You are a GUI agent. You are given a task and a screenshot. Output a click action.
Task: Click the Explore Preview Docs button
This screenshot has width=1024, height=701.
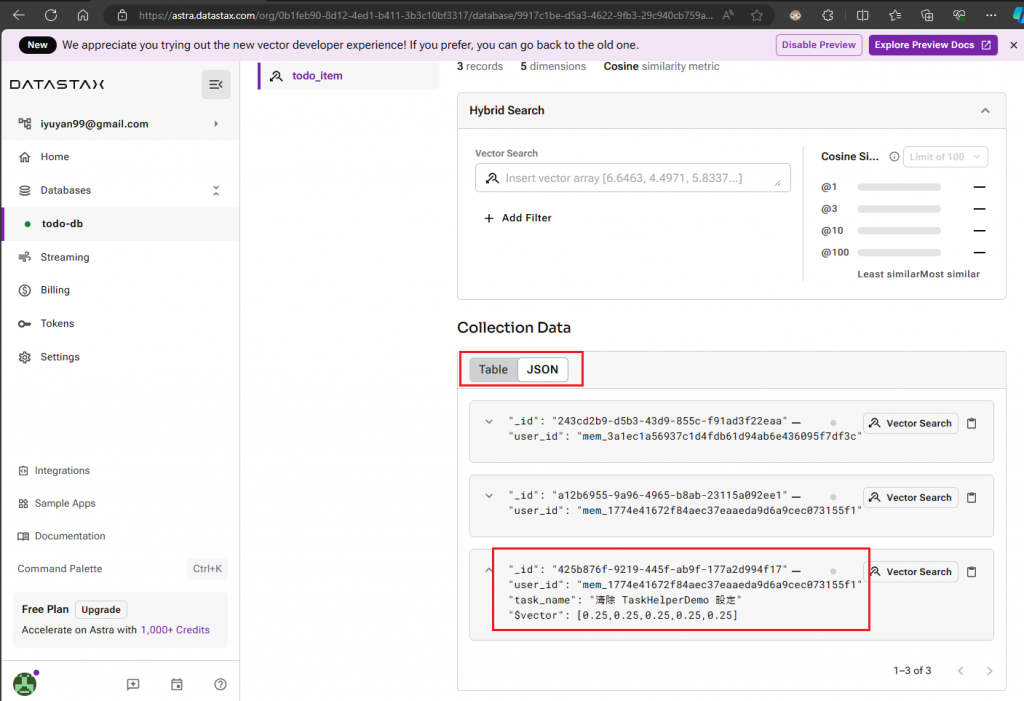tap(932, 45)
